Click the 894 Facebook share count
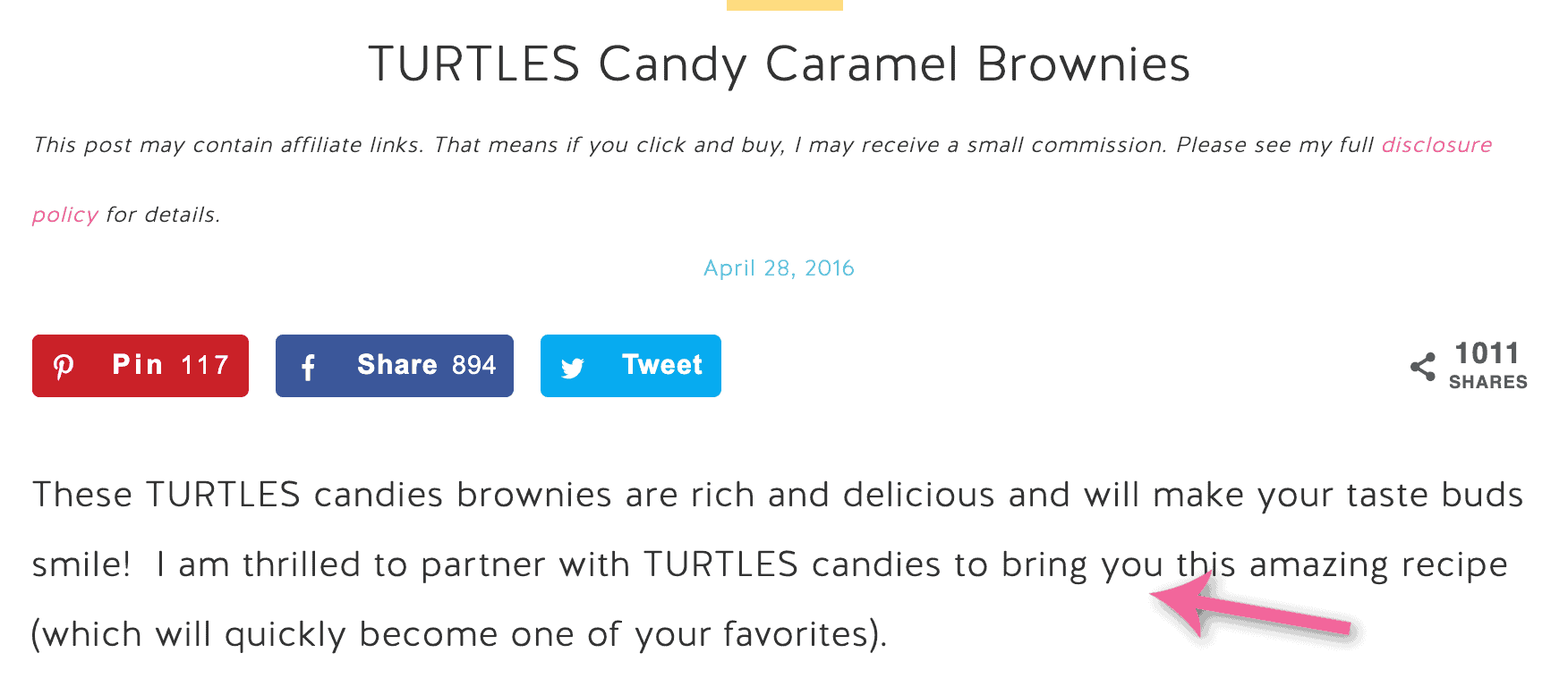This screenshot has width=1568, height=687. (473, 365)
